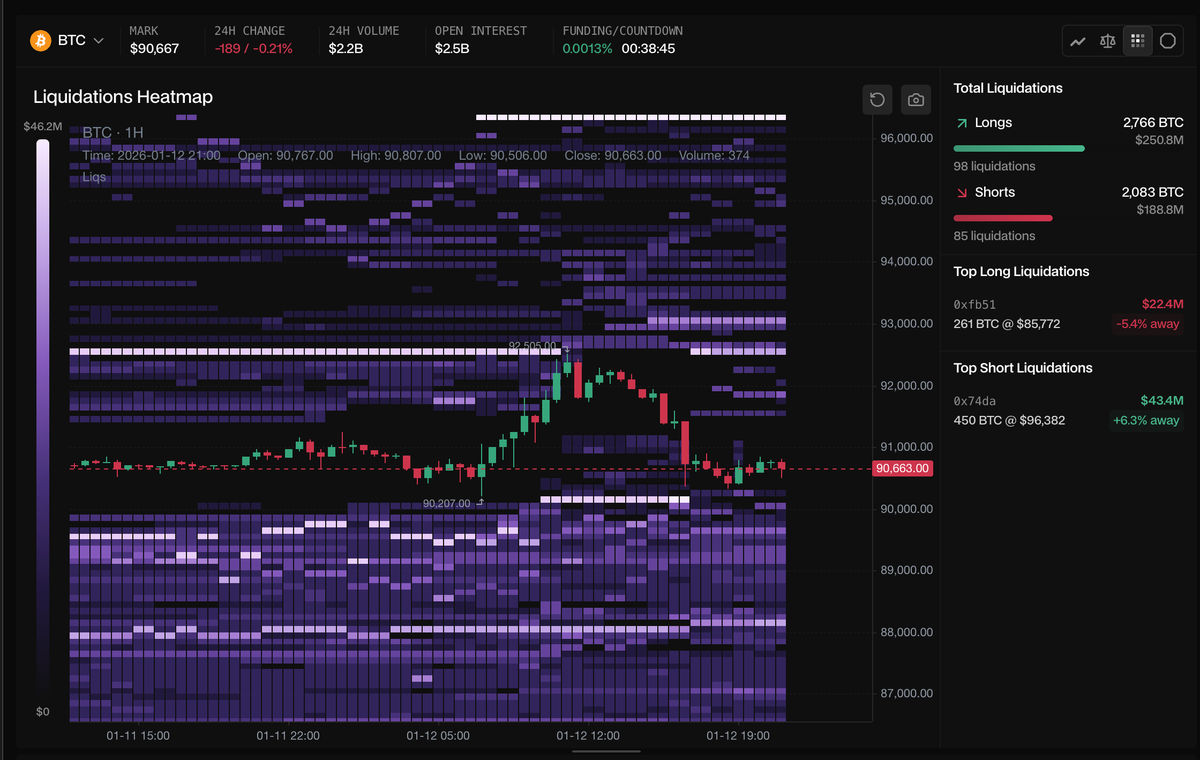The width and height of the screenshot is (1200, 760).
Task: Switch to the balance scales view icon
Action: pos(1107,41)
